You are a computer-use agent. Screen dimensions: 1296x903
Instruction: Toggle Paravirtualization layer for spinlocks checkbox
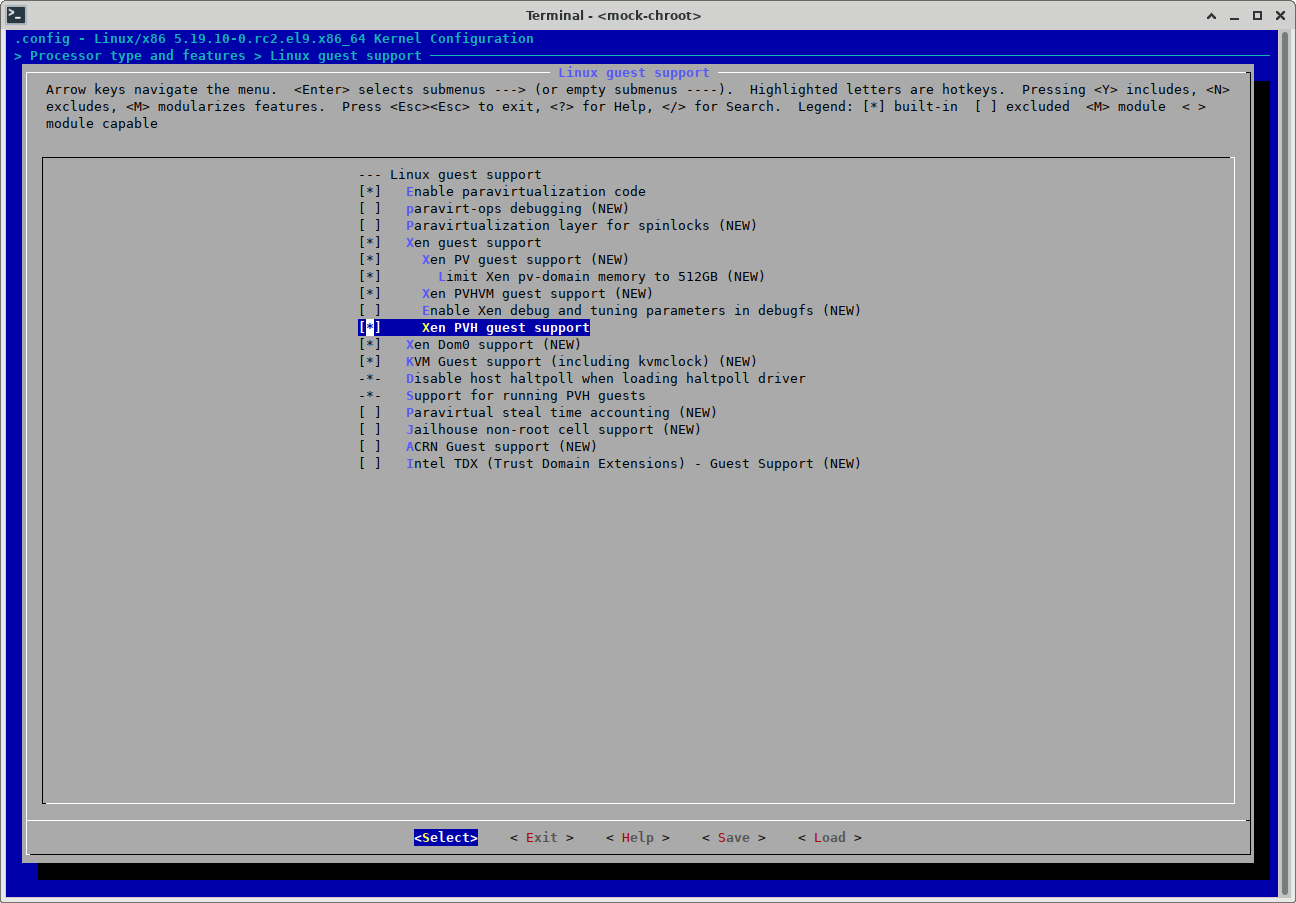pos(370,225)
